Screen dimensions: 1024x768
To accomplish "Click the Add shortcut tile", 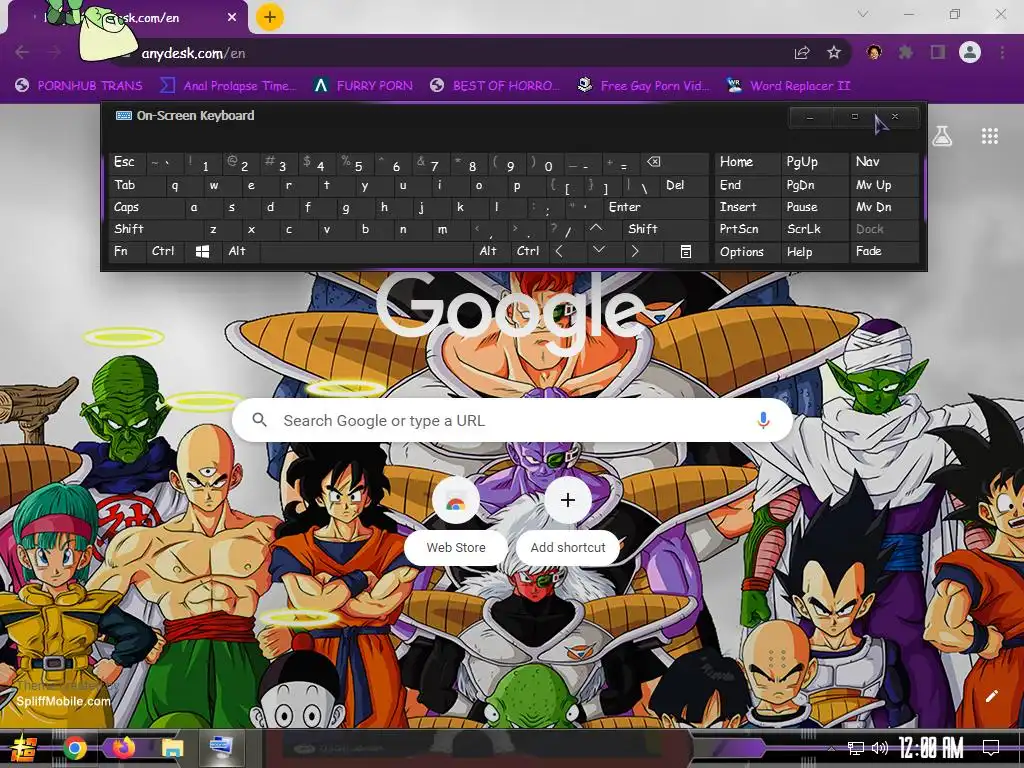I will pos(568,520).
